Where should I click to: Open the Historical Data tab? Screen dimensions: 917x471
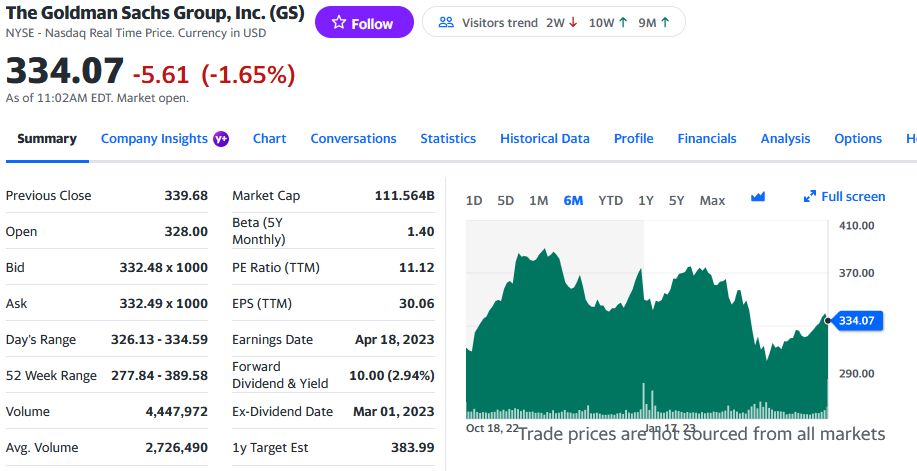(544, 139)
